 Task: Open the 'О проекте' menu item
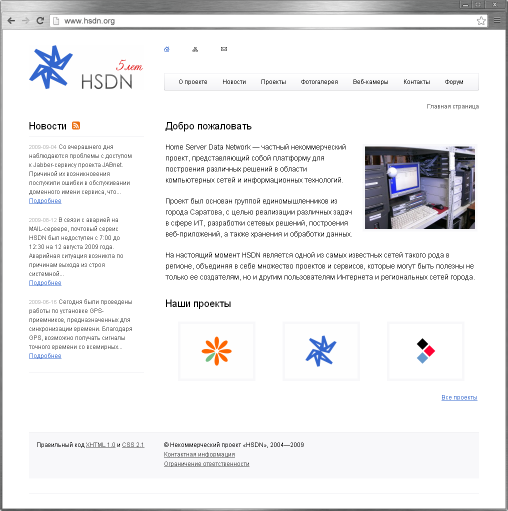point(193,82)
